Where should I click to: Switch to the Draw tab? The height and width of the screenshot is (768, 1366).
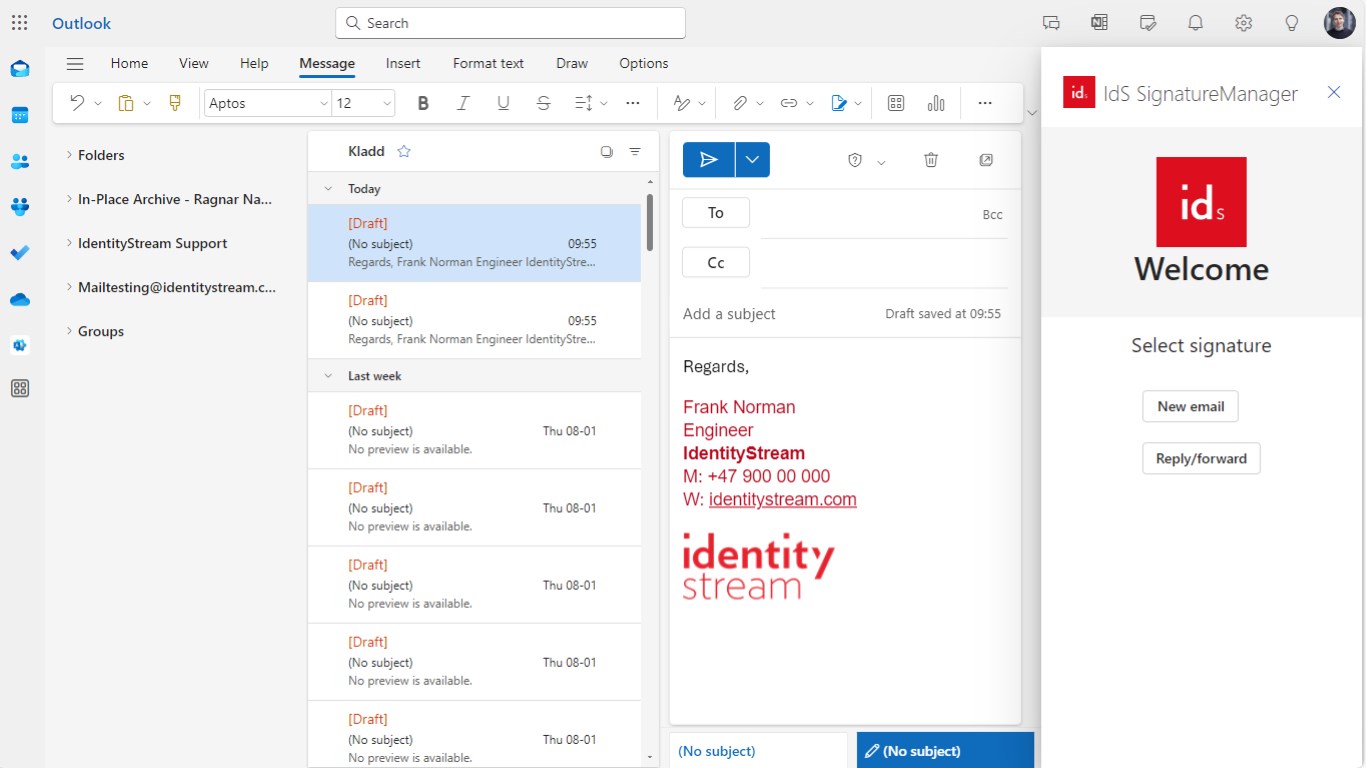572,63
